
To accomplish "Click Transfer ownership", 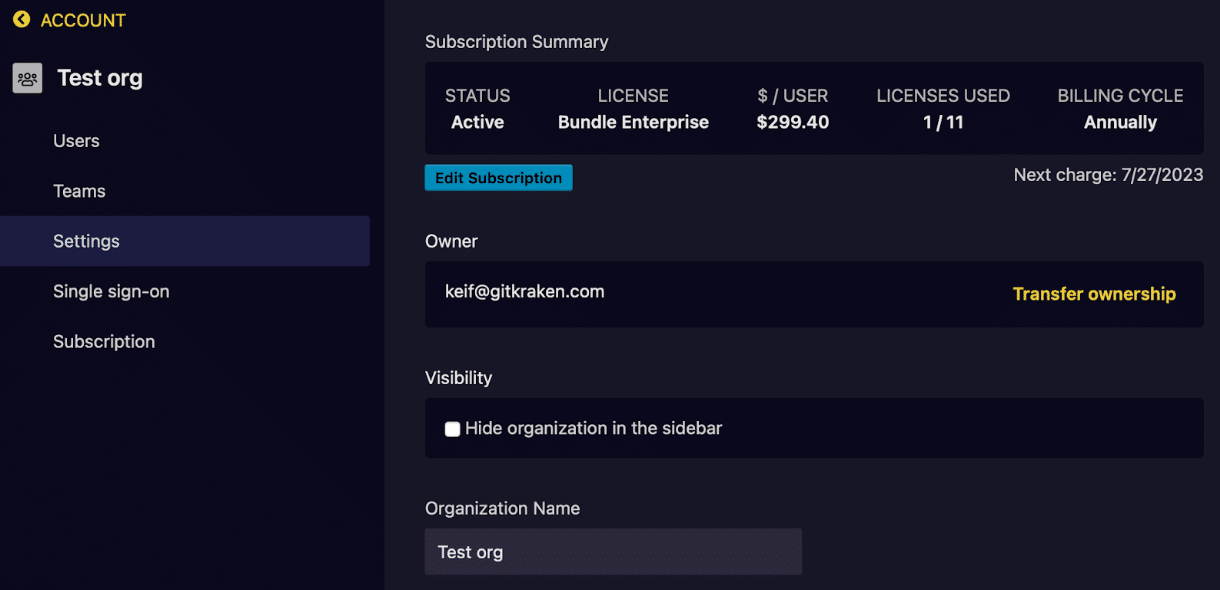I will tap(1094, 294).
